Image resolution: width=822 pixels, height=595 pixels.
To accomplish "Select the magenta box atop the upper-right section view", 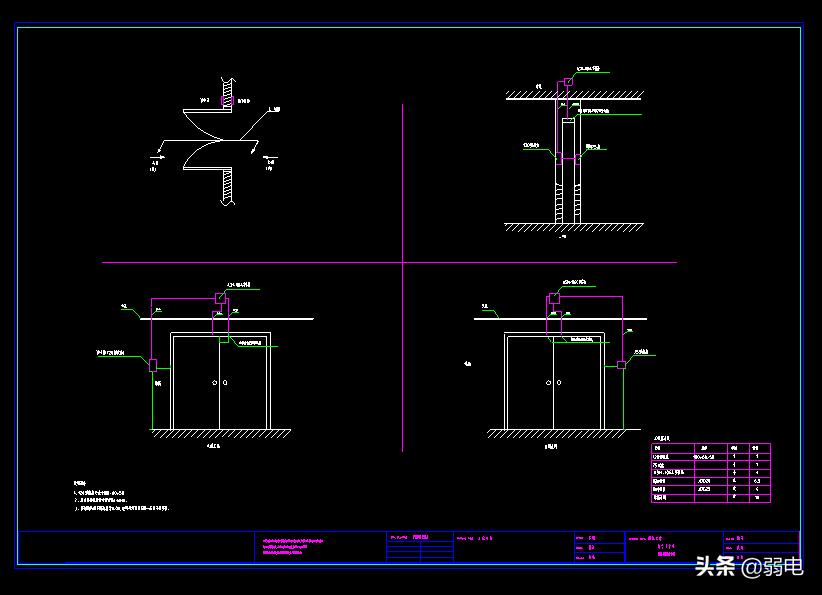I will pos(567,82).
